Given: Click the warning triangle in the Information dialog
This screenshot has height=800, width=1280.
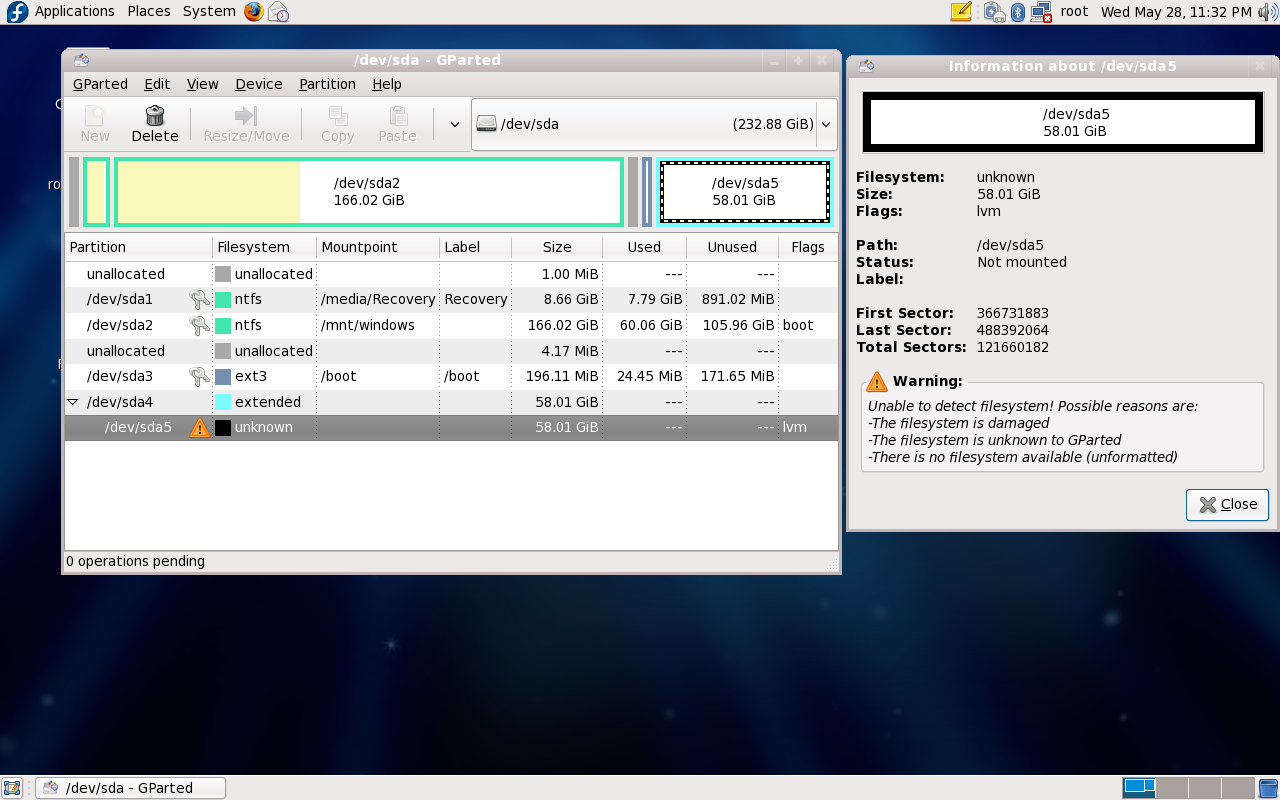Looking at the screenshot, I should point(877,381).
